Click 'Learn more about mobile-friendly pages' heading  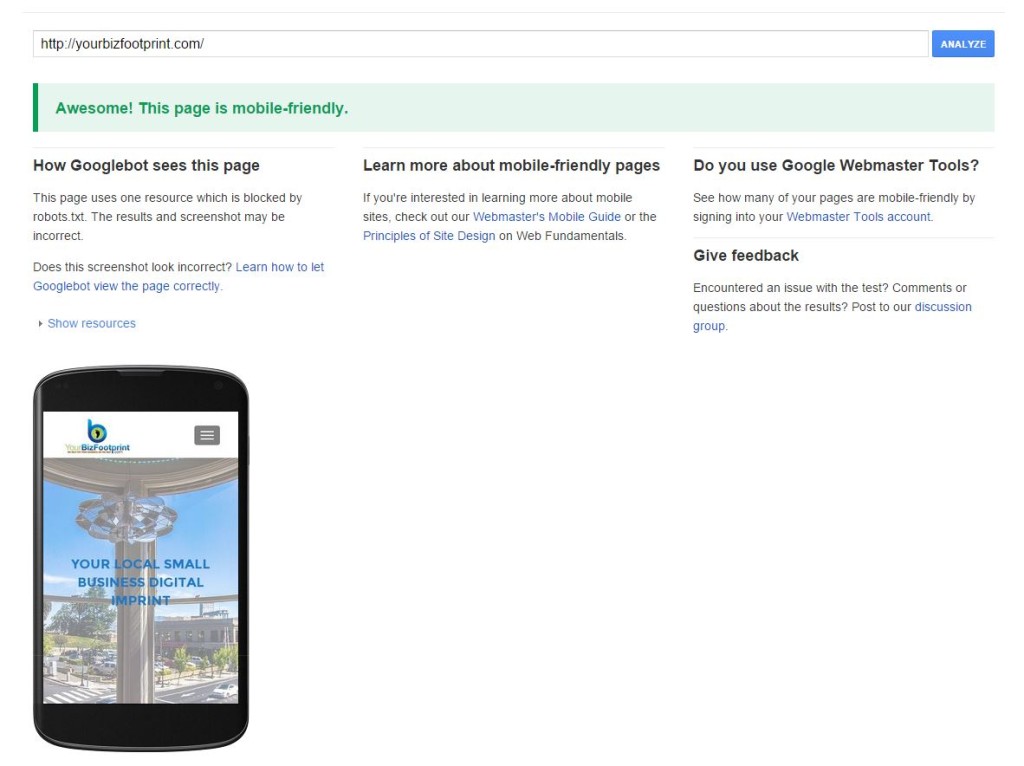click(511, 165)
